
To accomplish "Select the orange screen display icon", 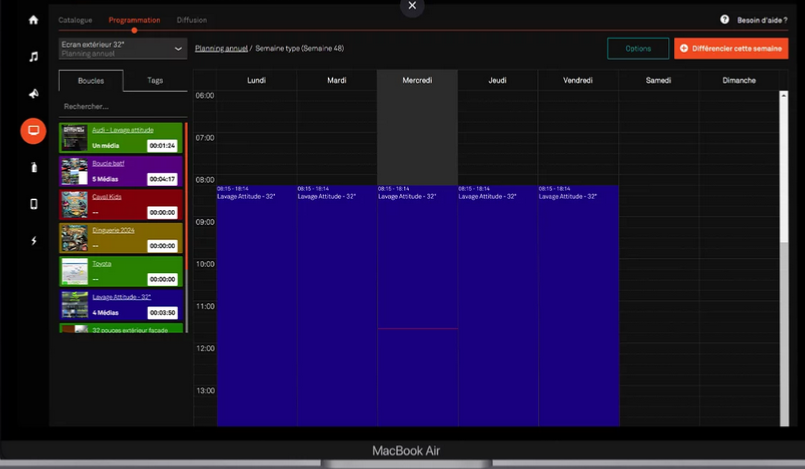I will [34, 130].
